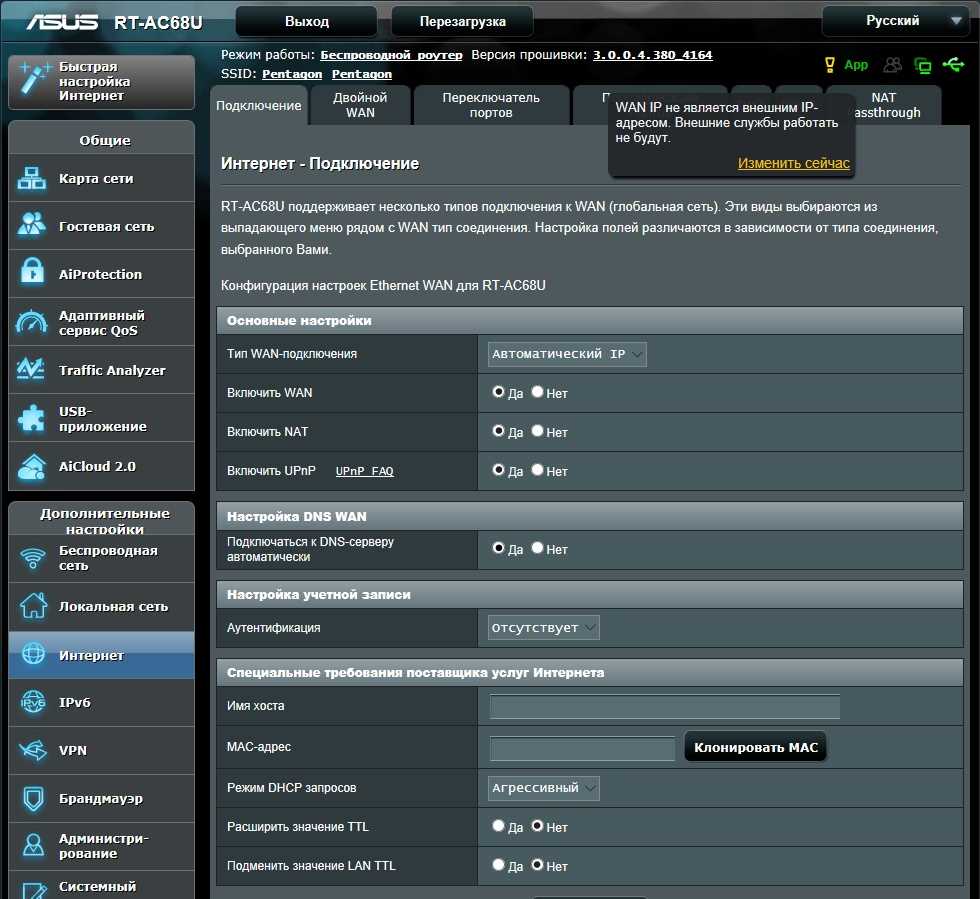The width and height of the screenshot is (980, 899).
Task: Click the Системный журнал pencil icon
Action: point(34,890)
